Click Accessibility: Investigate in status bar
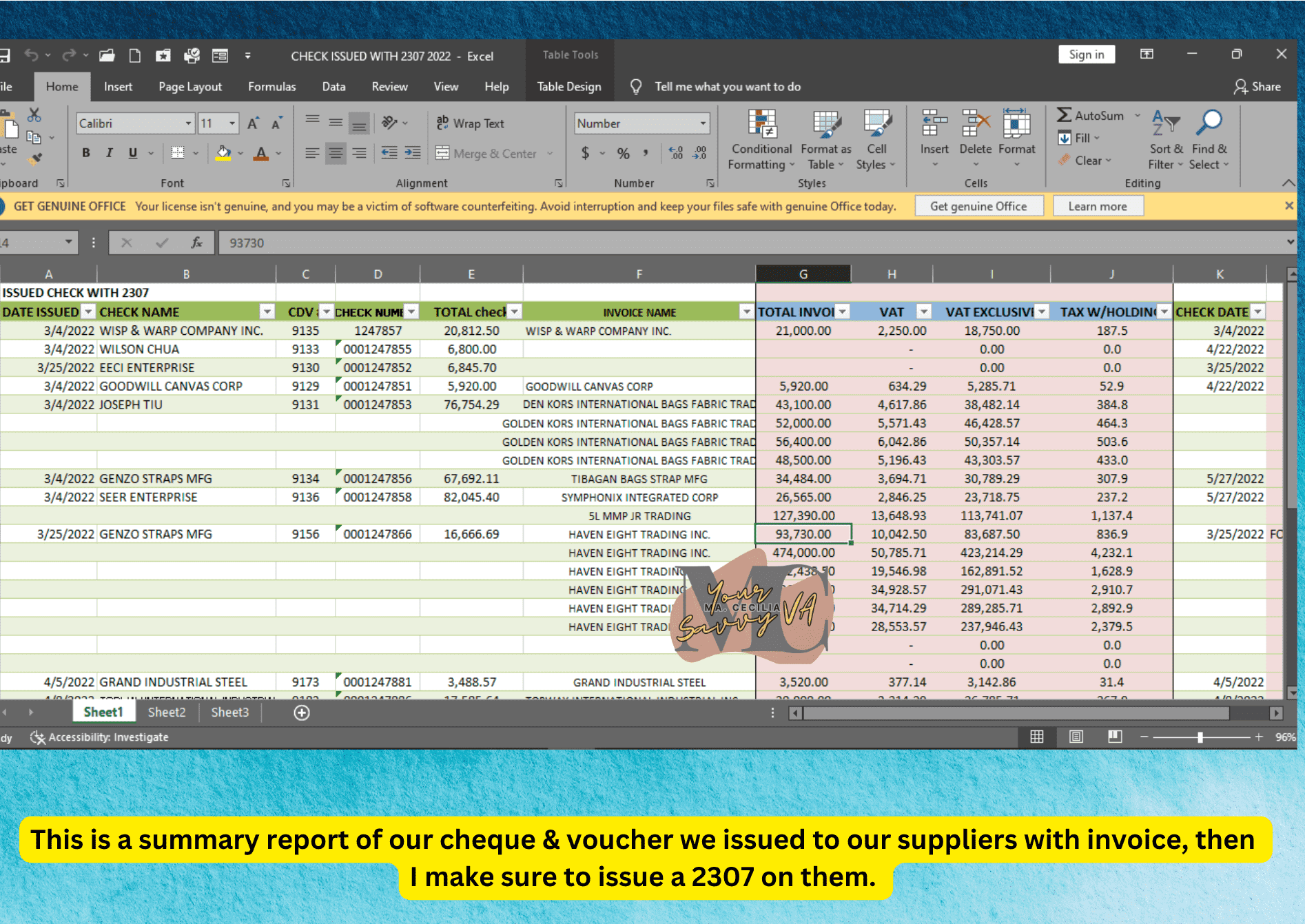This screenshot has width=1305, height=924. tap(100, 737)
